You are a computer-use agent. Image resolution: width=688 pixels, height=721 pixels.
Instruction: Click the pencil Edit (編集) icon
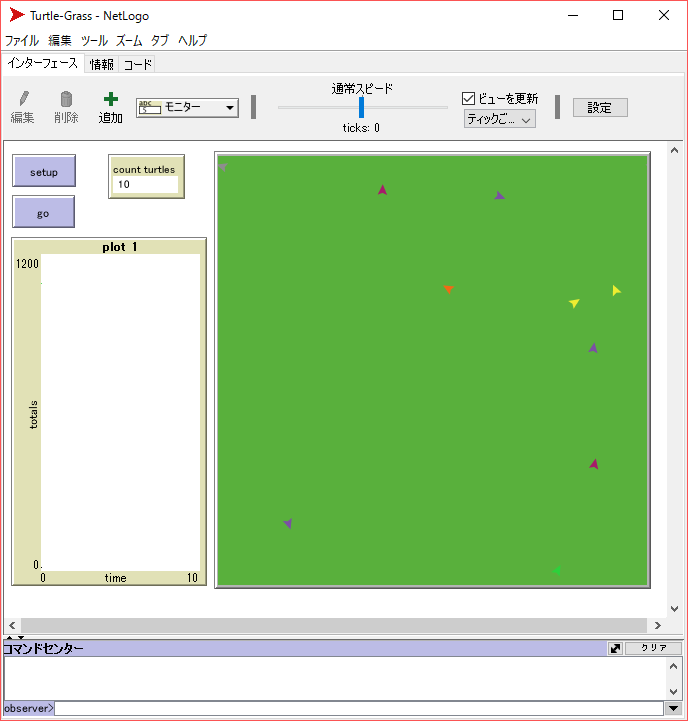[23, 99]
